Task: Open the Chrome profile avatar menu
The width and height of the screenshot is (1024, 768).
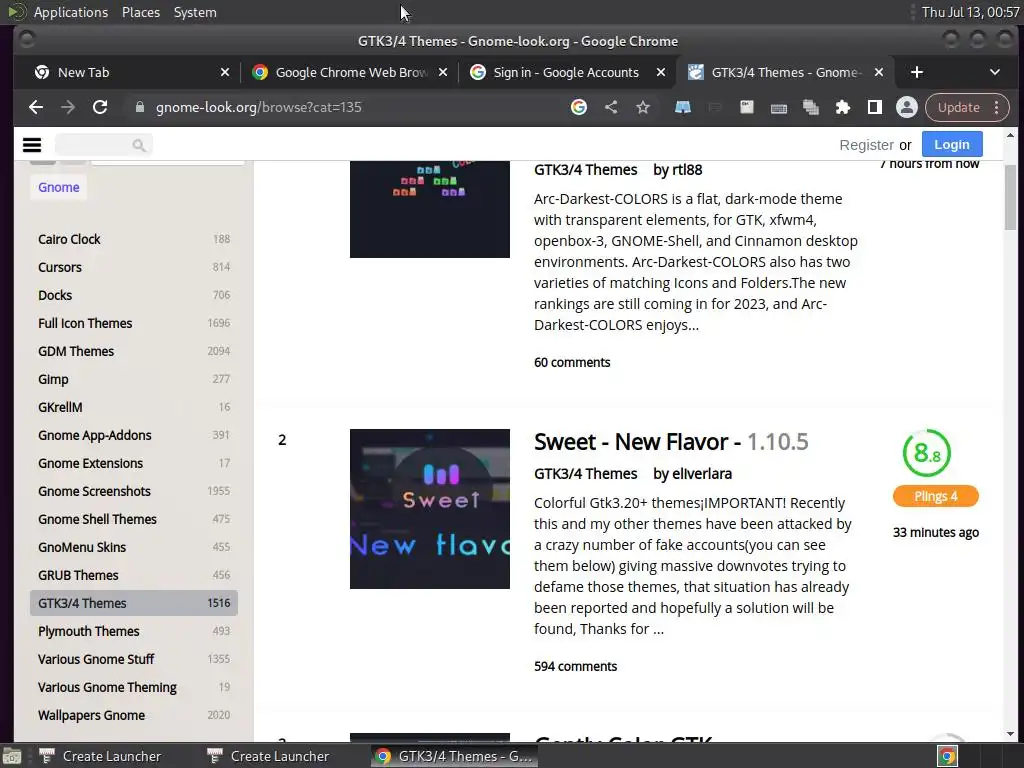Action: [906, 107]
